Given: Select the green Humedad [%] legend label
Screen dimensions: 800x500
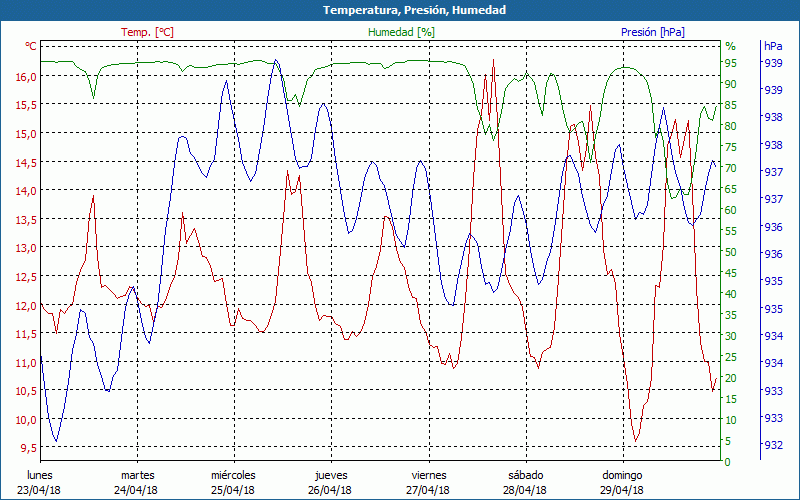Looking at the screenshot, I should click(x=401, y=32).
